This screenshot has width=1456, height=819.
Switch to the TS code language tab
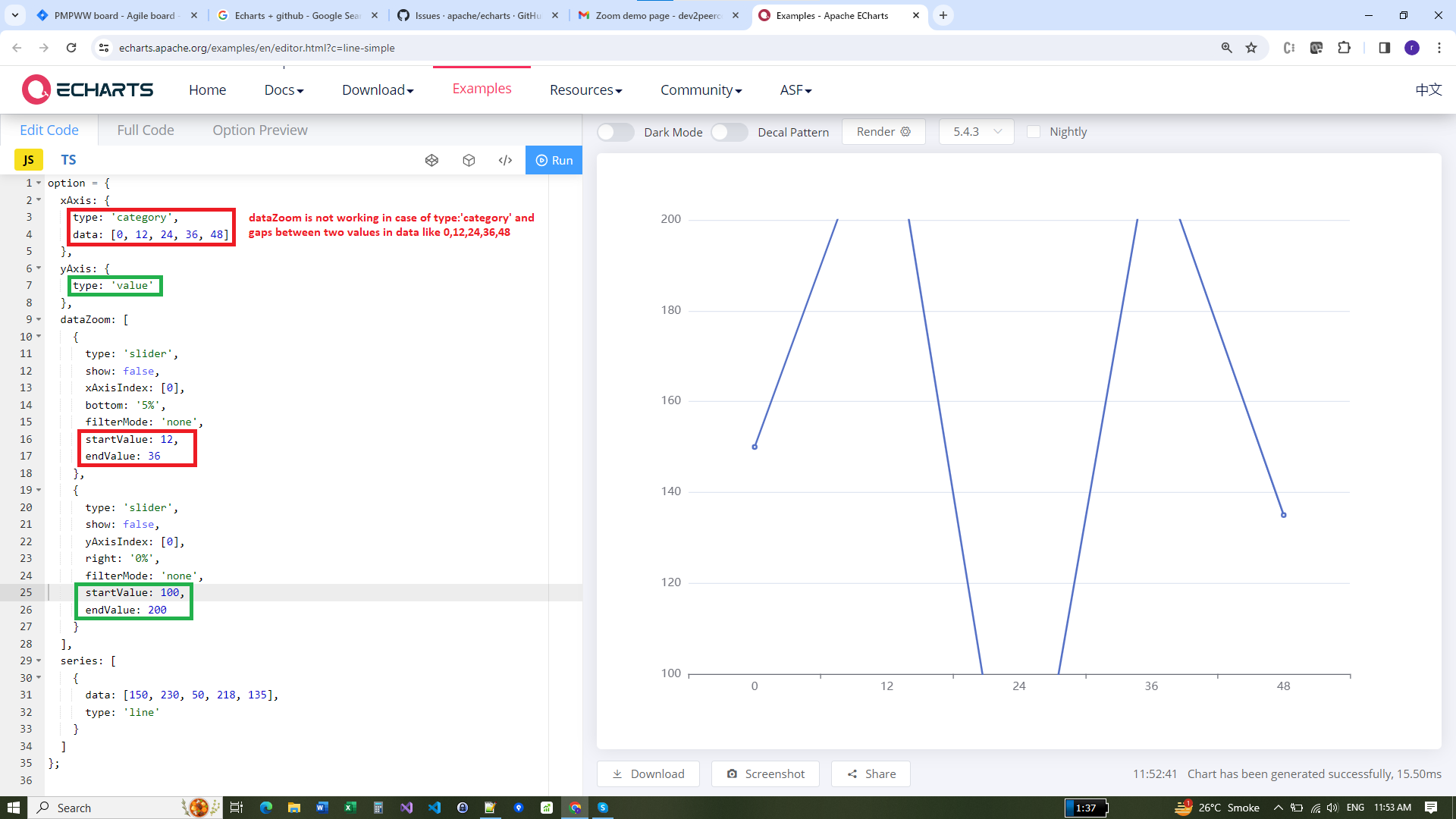pyautogui.click(x=68, y=159)
